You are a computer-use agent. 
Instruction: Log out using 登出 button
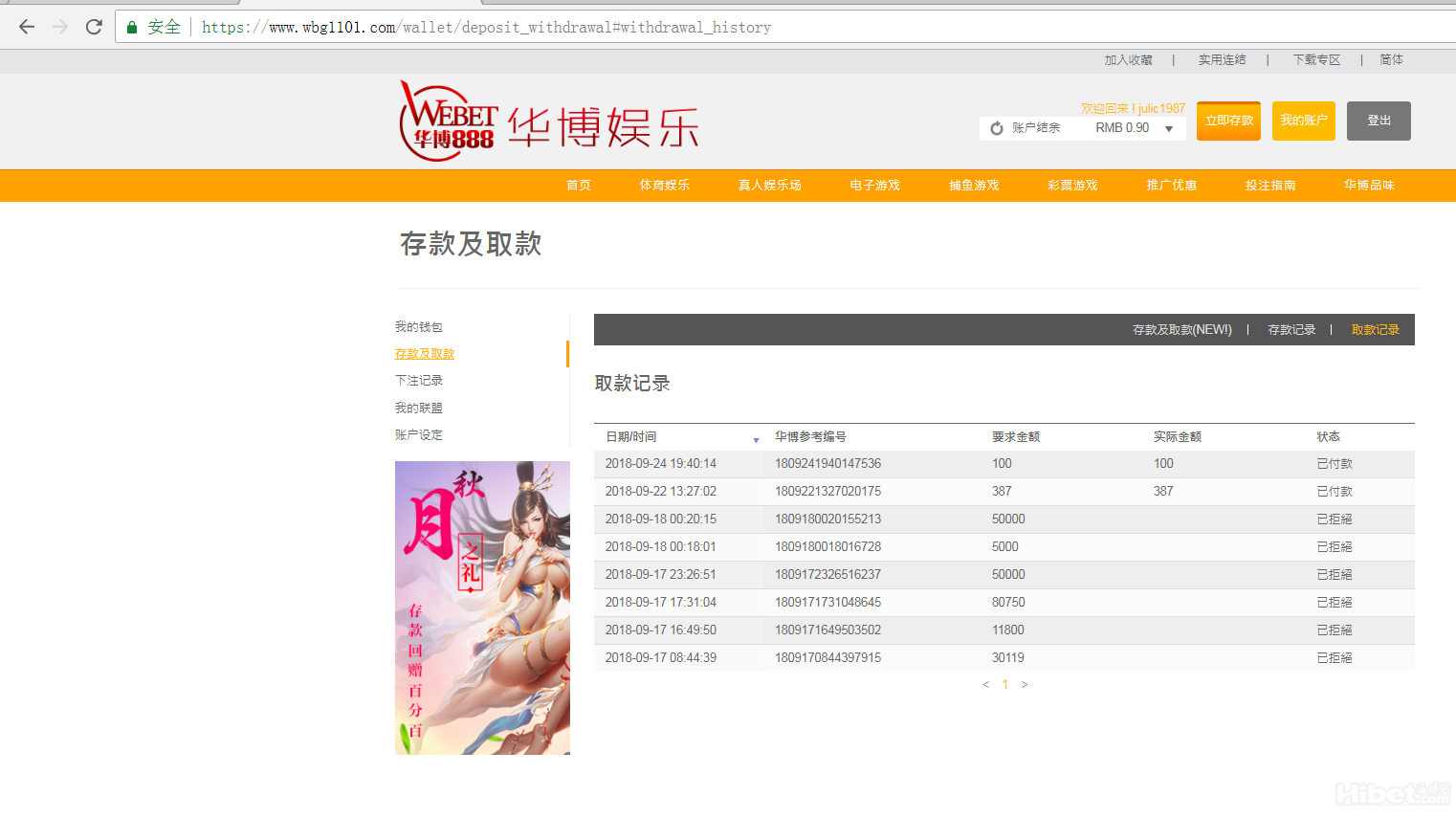pyautogui.click(x=1379, y=122)
